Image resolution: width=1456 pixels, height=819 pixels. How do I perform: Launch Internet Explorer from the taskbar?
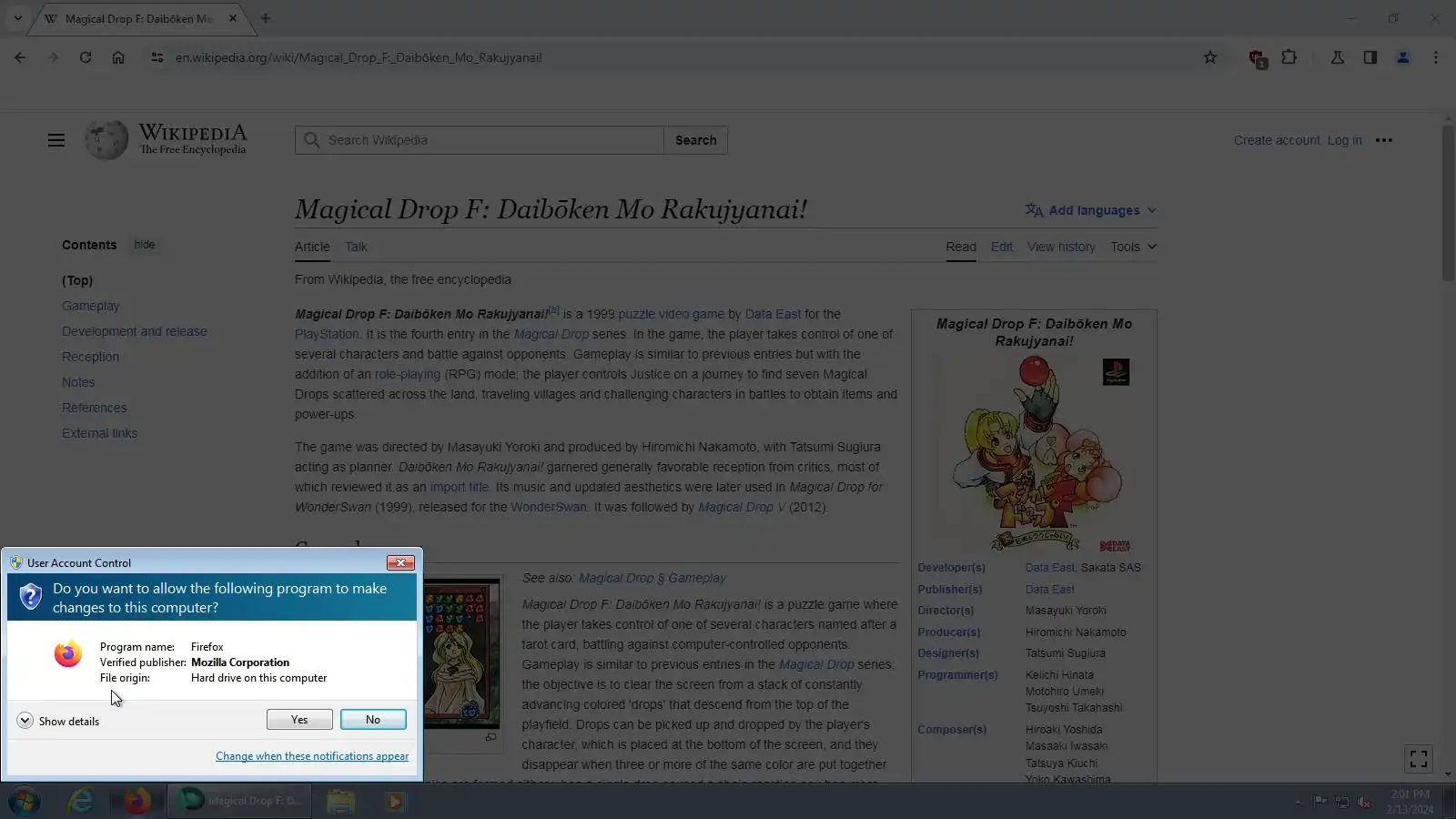click(x=81, y=802)
